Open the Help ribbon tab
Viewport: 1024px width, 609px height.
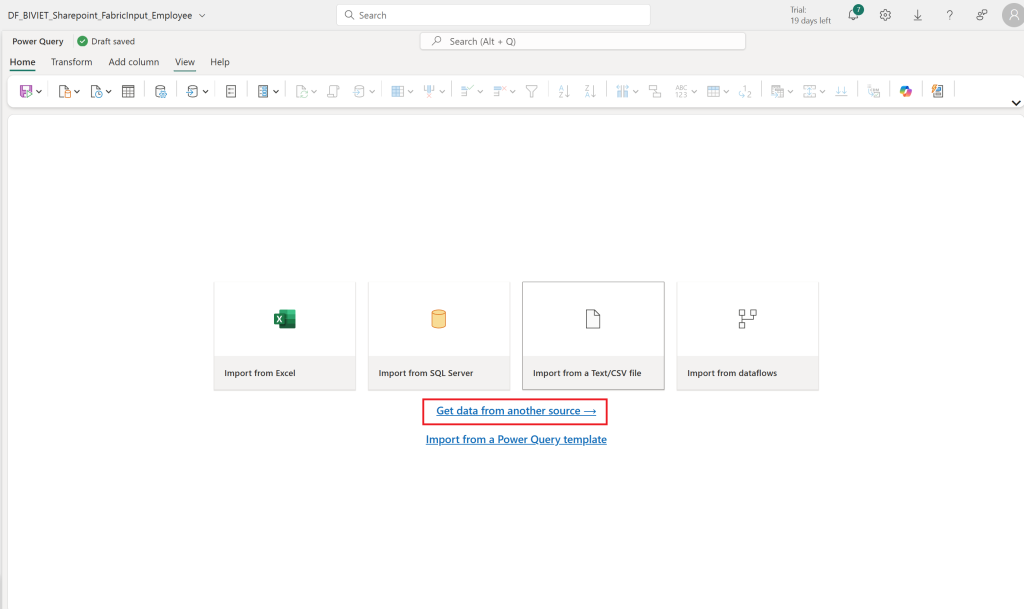(219, 62)
